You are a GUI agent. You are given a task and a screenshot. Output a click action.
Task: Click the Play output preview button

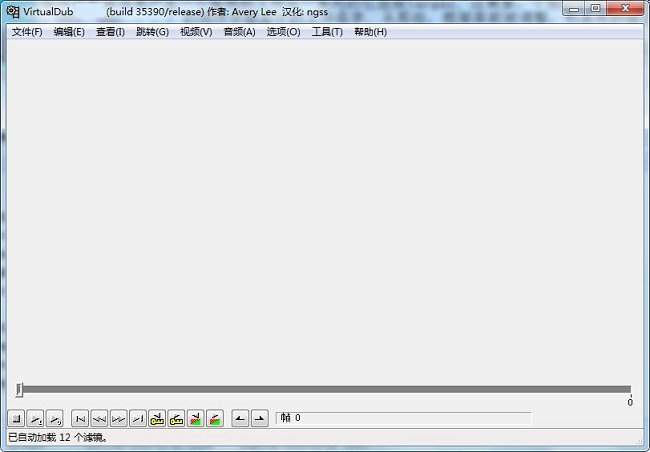(x=55, y=419)
